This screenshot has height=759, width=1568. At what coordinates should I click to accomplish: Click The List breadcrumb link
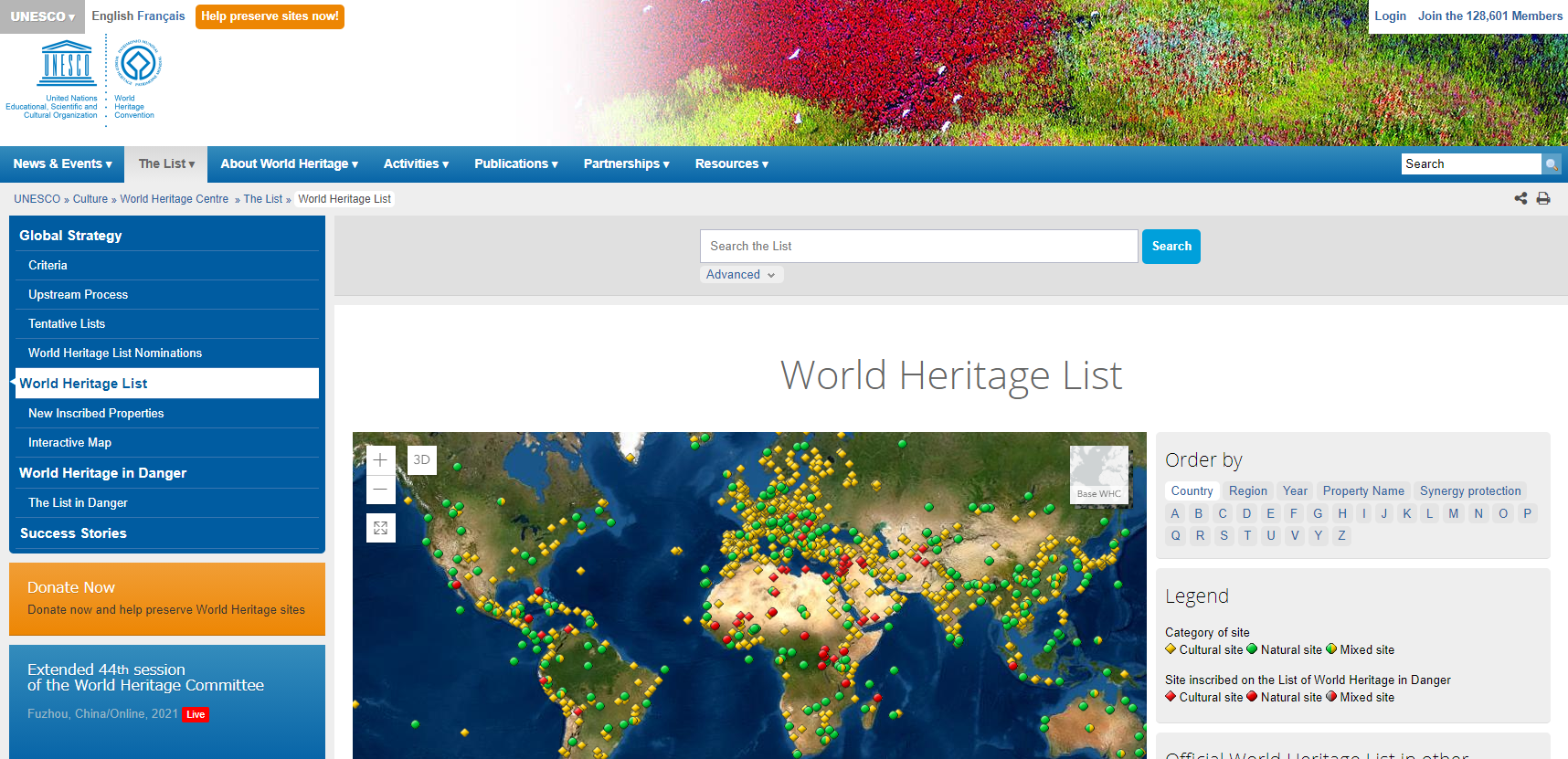pyautogui.click(x=263, y=199)
